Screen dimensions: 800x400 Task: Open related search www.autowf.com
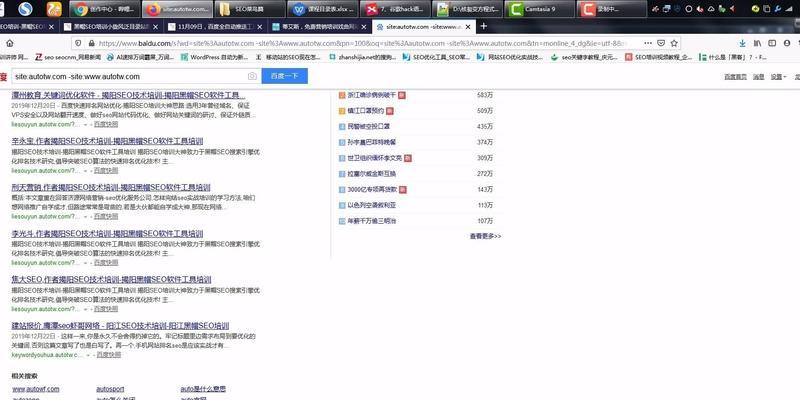coord(35,389)
